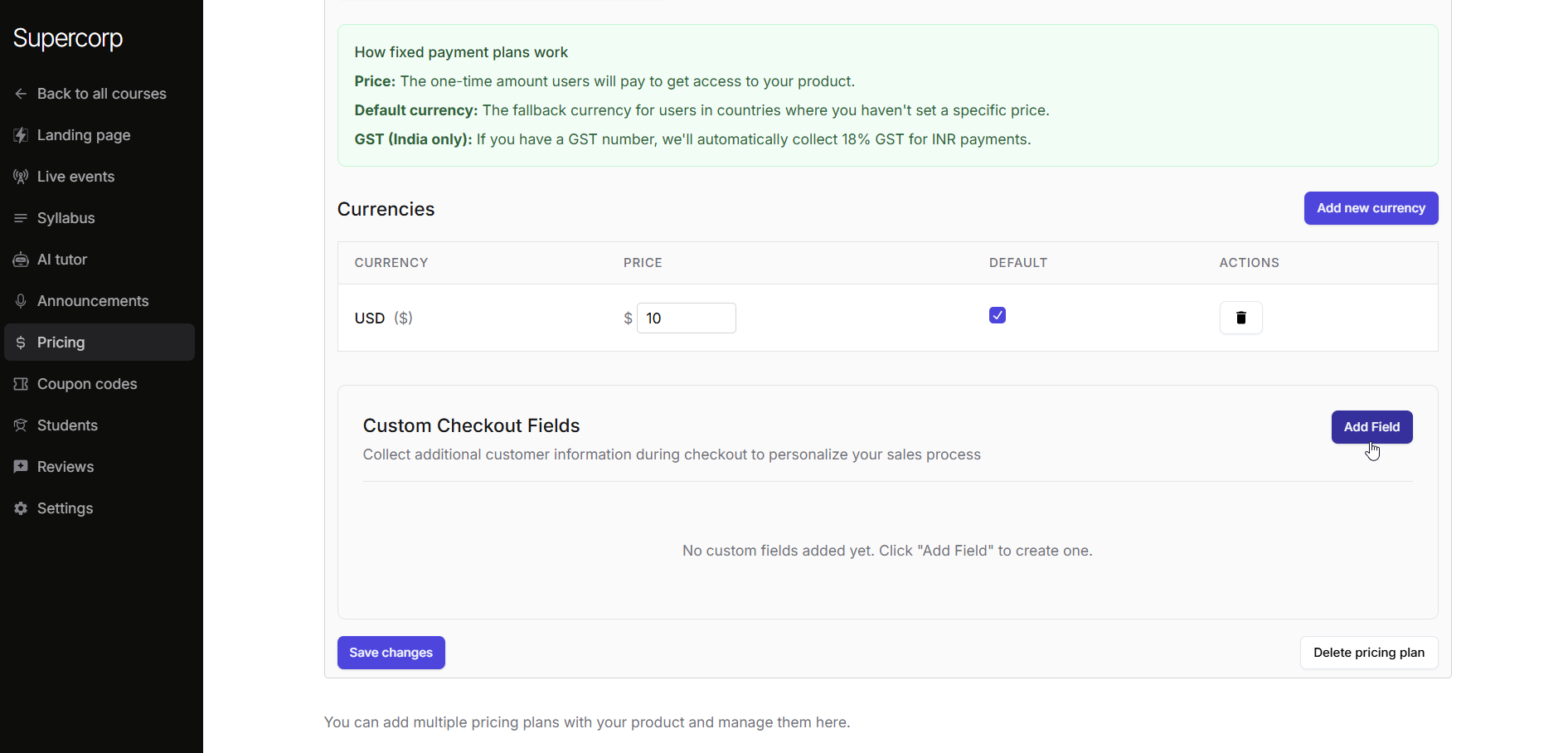
Task: Go to the Students section
Action: (67, 425)
